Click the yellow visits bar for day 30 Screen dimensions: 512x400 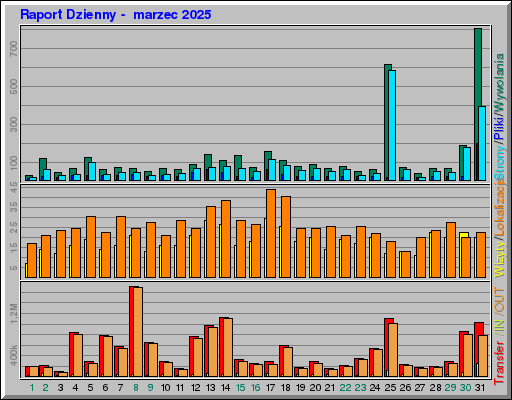coord(464,235)
